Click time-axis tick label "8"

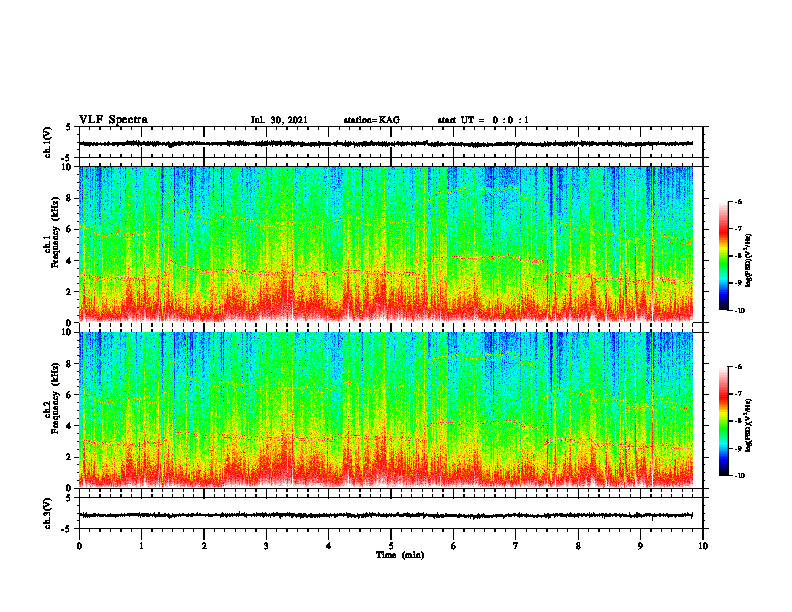(578, 546)
